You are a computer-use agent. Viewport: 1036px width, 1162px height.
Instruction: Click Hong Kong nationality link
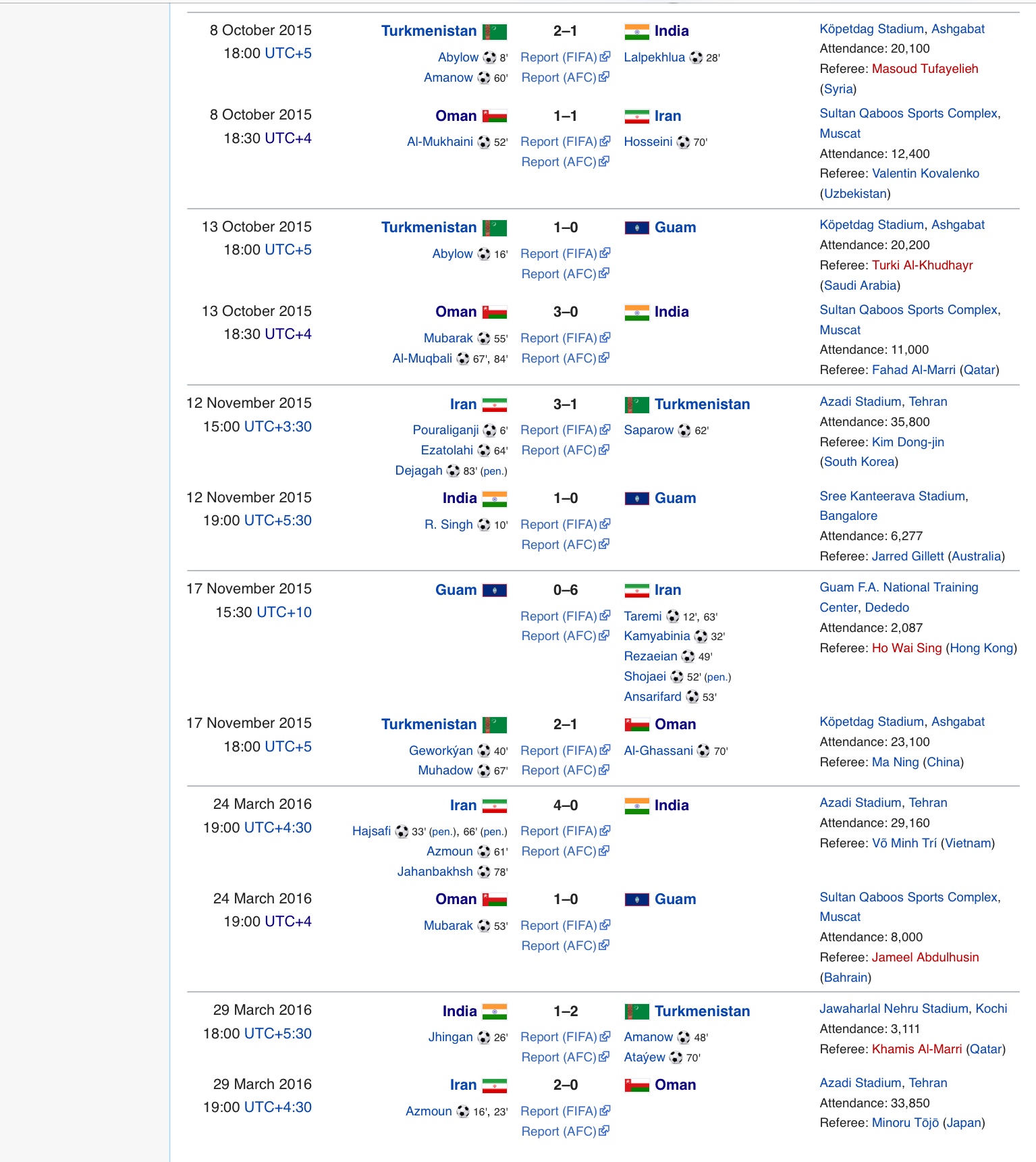tap(981, 648)
